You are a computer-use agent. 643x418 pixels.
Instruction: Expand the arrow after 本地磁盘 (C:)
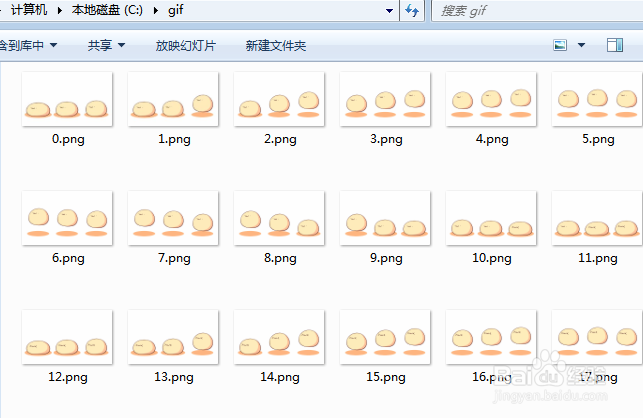tap(156, 10)
